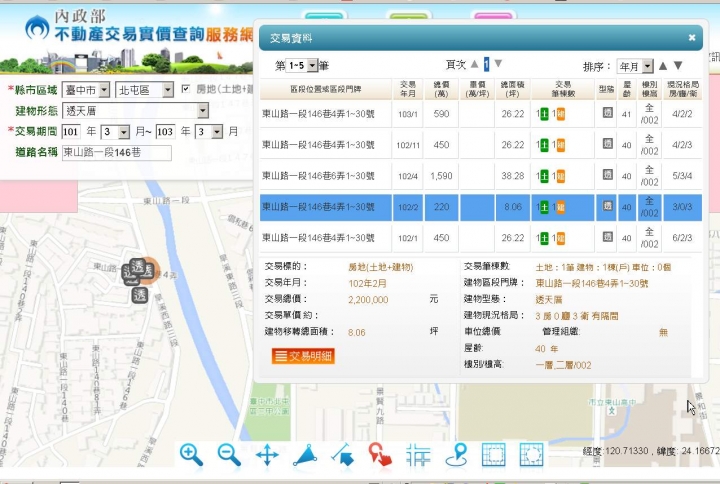Click the rightmost circular area select icon

click(531, 454)
